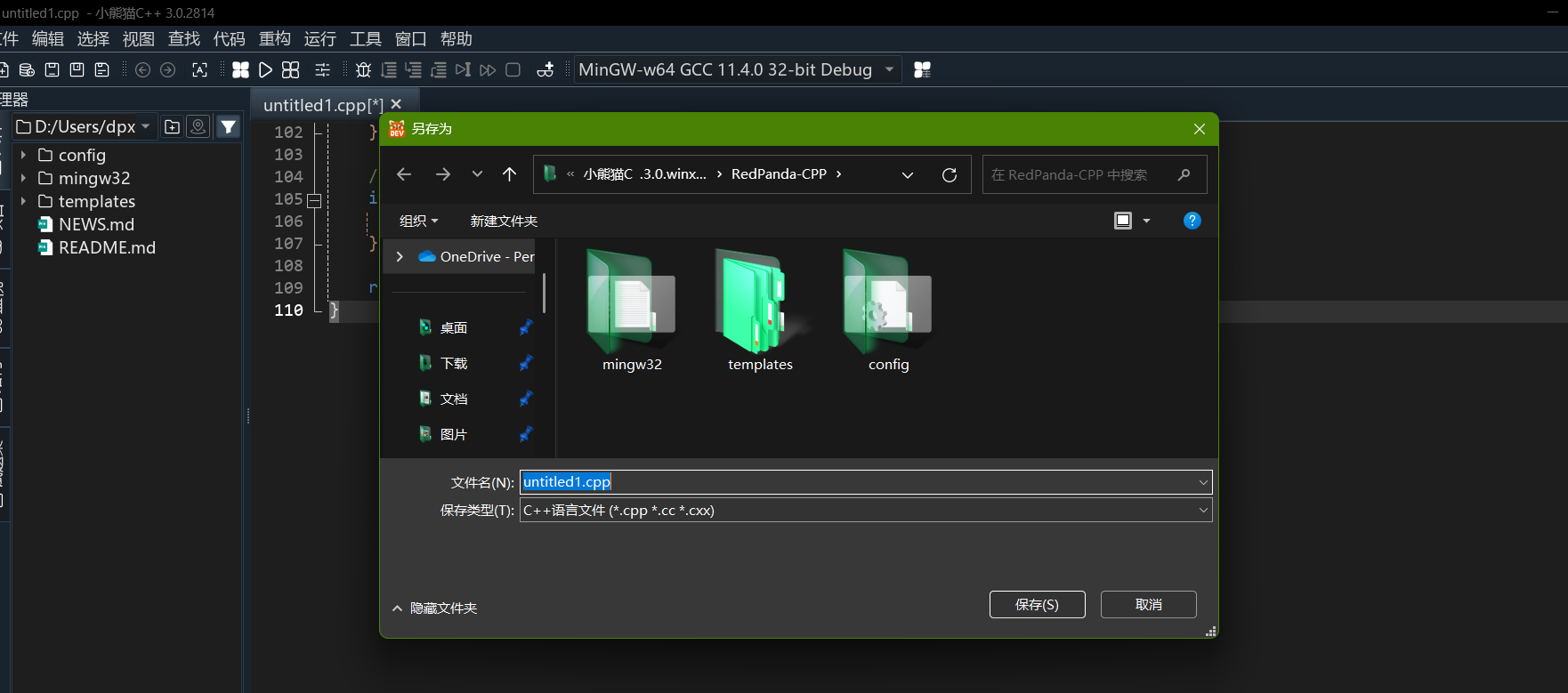Open the compiler set dropdown MinGW-w64 GCC
1568x693 pixels.
[x=738, y=69]
